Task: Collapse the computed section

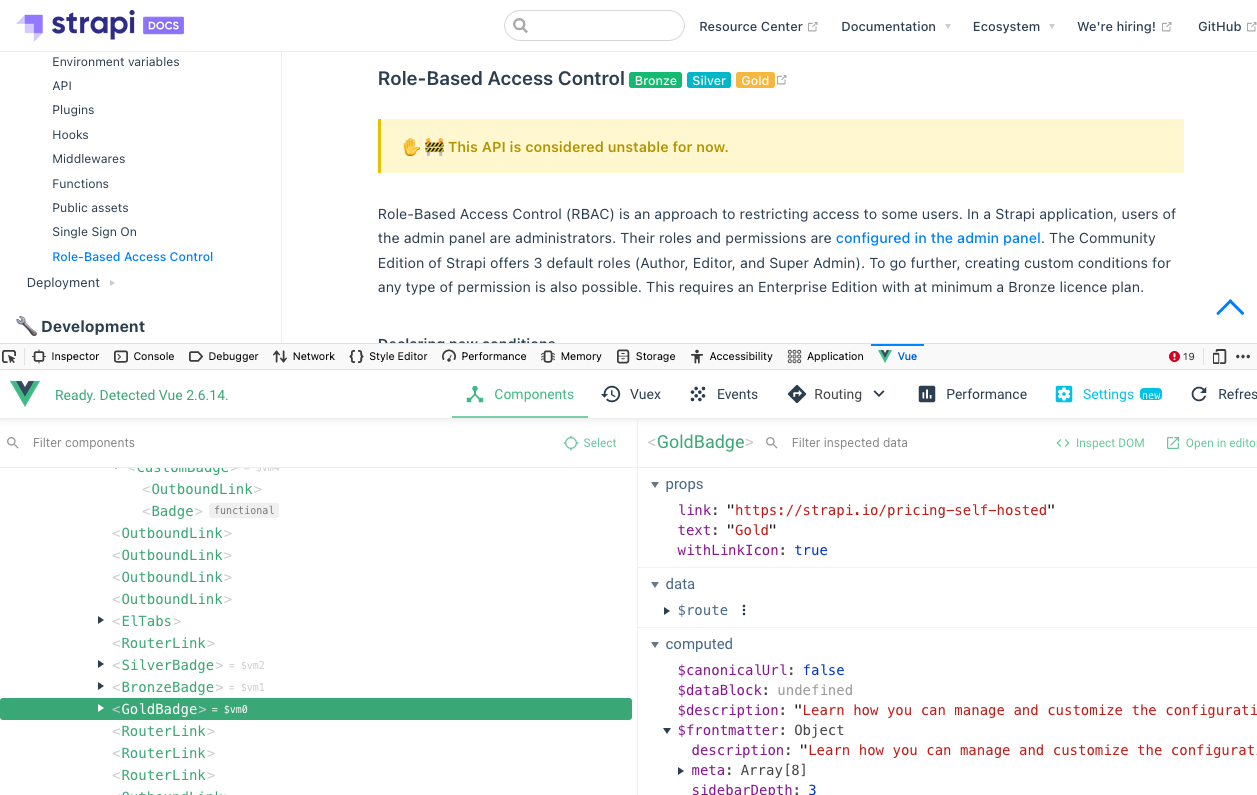Action: (x=656, y=644)
